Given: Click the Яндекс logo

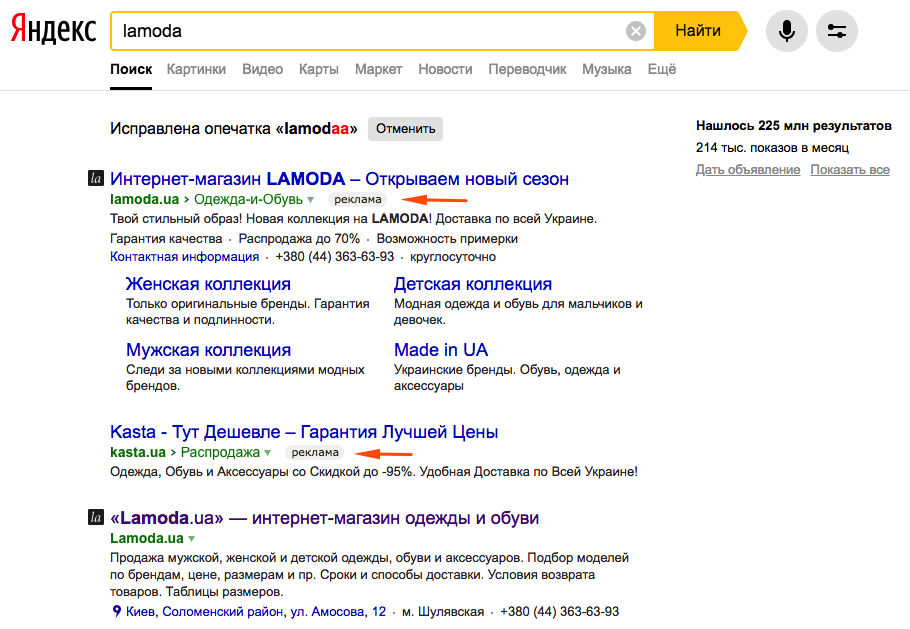Looking at the screenshot, I should click(x=53, y=29).
